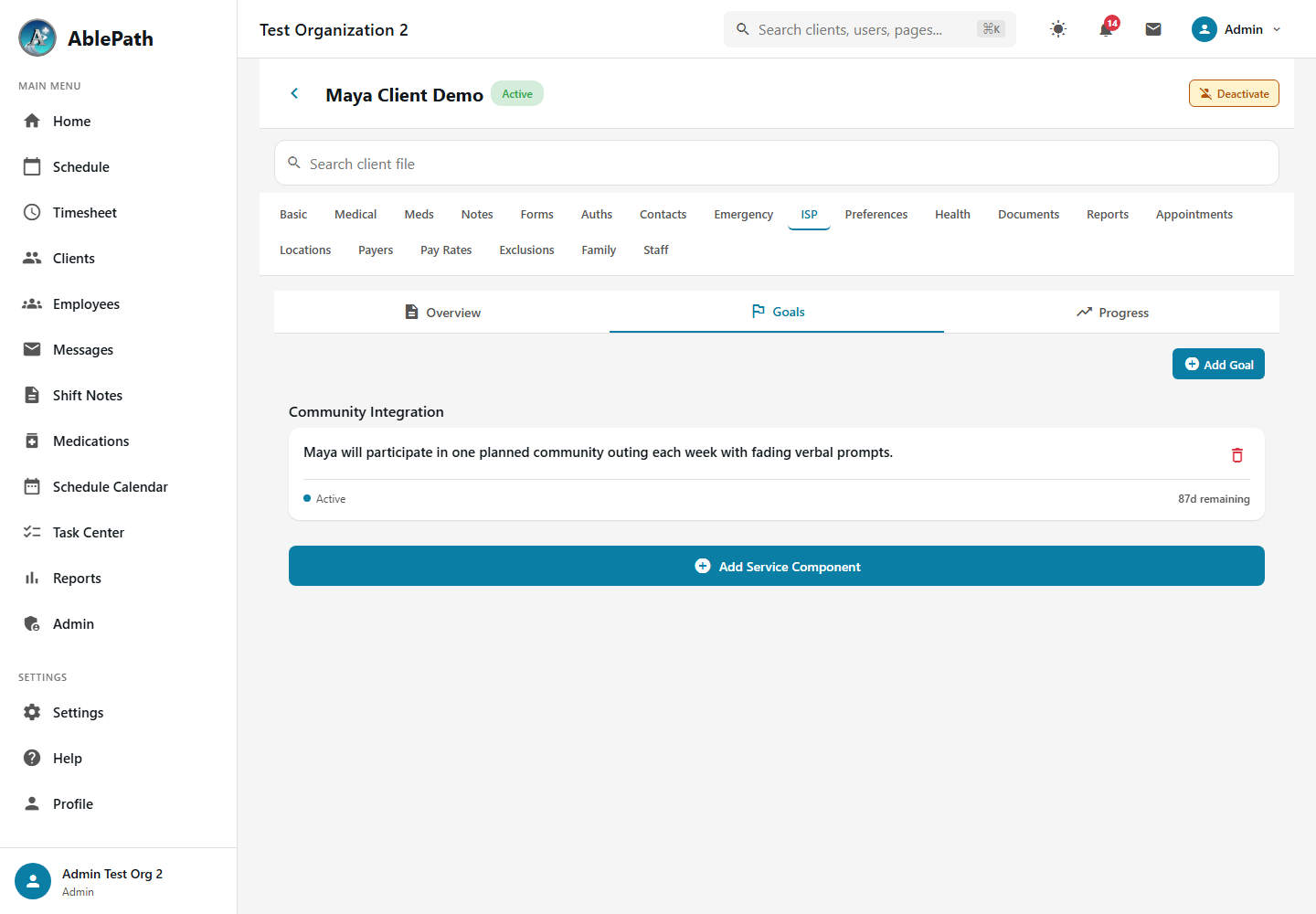The image size is (1316, 914).
Task: Open the Medical client tab
Action: 356,214
